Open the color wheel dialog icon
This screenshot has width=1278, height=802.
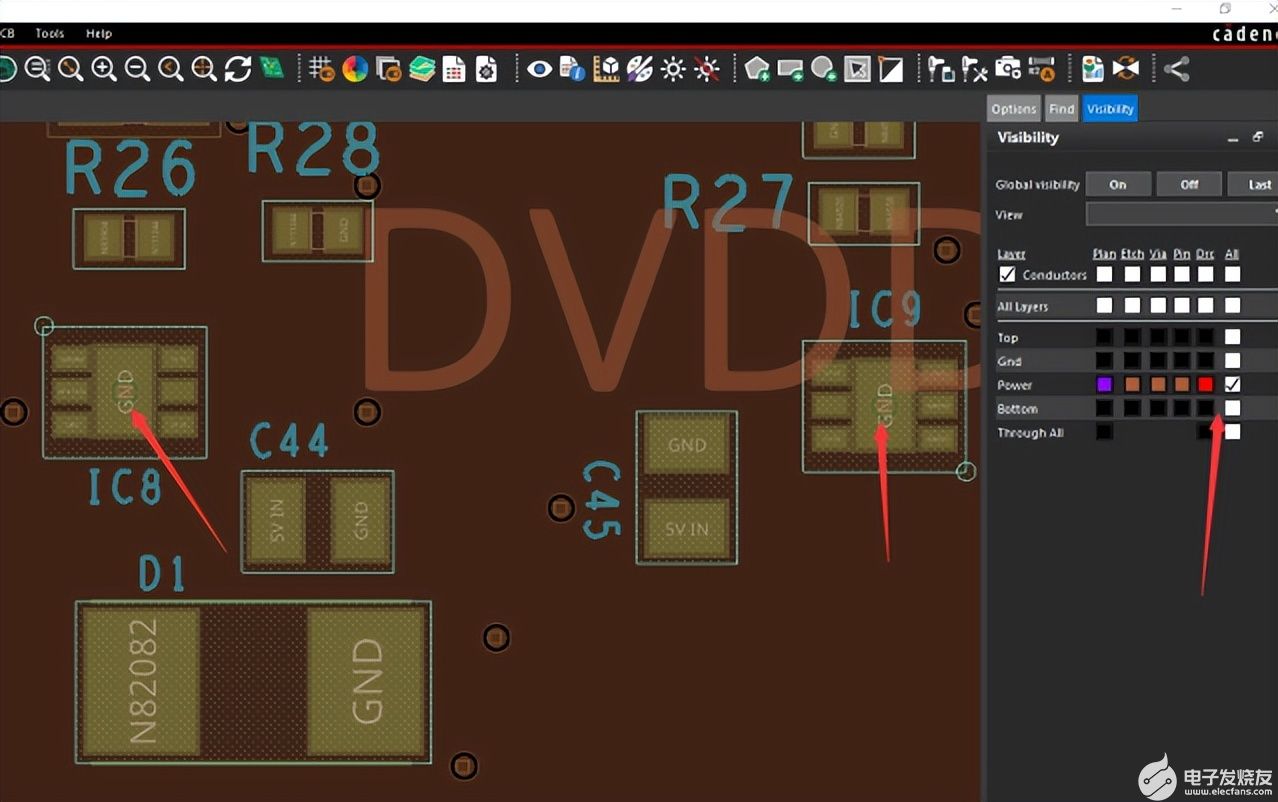tap(355, 68)
